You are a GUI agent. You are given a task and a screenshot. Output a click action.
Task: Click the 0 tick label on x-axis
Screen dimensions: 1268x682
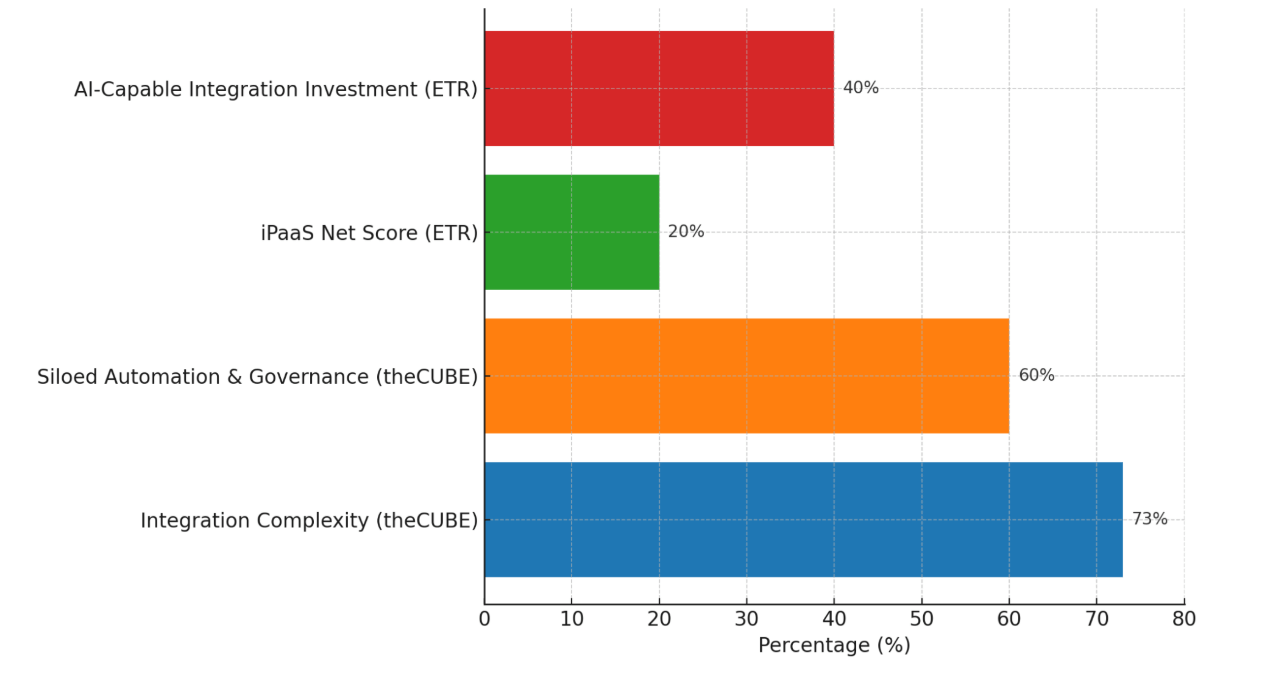click(485, 619)
